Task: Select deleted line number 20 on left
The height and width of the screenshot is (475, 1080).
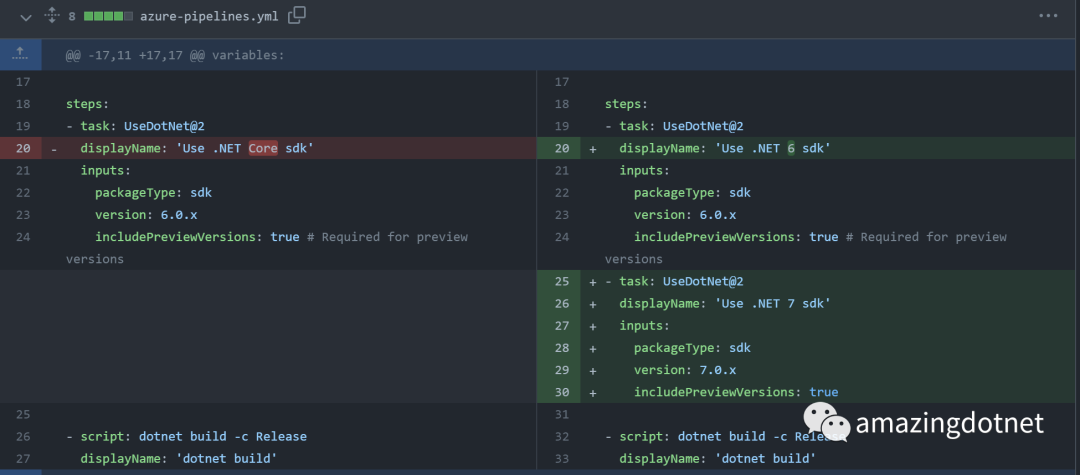Action: click(x=23, y=148)
